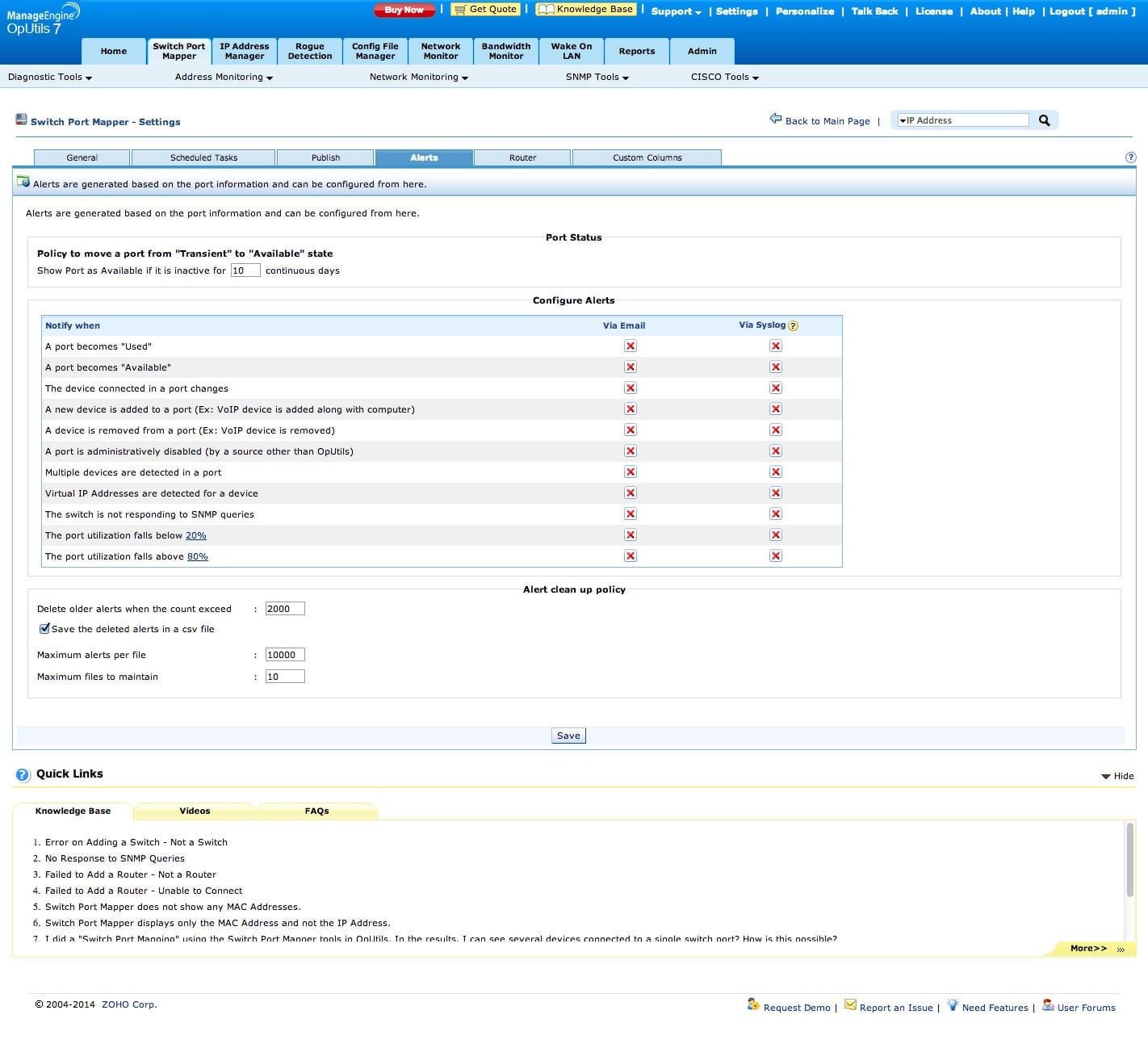Viewport: 1148px width, 1044px height.
Task: Toggle syslog alert for port becomes "Used"
Action: pyautogui.click(x=776, y=346)
